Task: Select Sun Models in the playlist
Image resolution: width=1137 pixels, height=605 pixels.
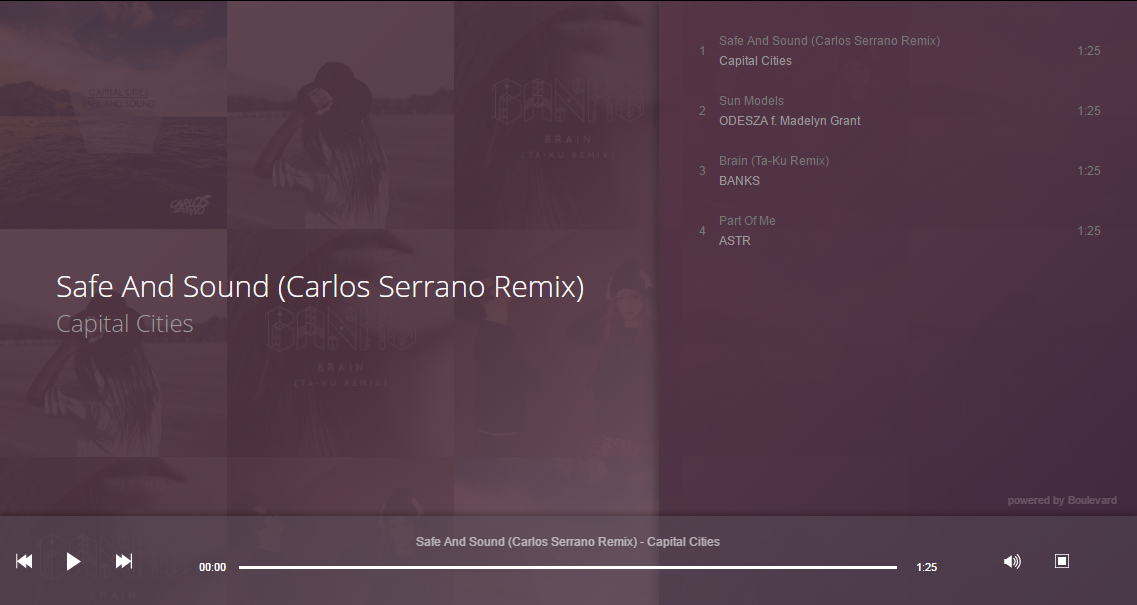Action: [x=899, y=111]
